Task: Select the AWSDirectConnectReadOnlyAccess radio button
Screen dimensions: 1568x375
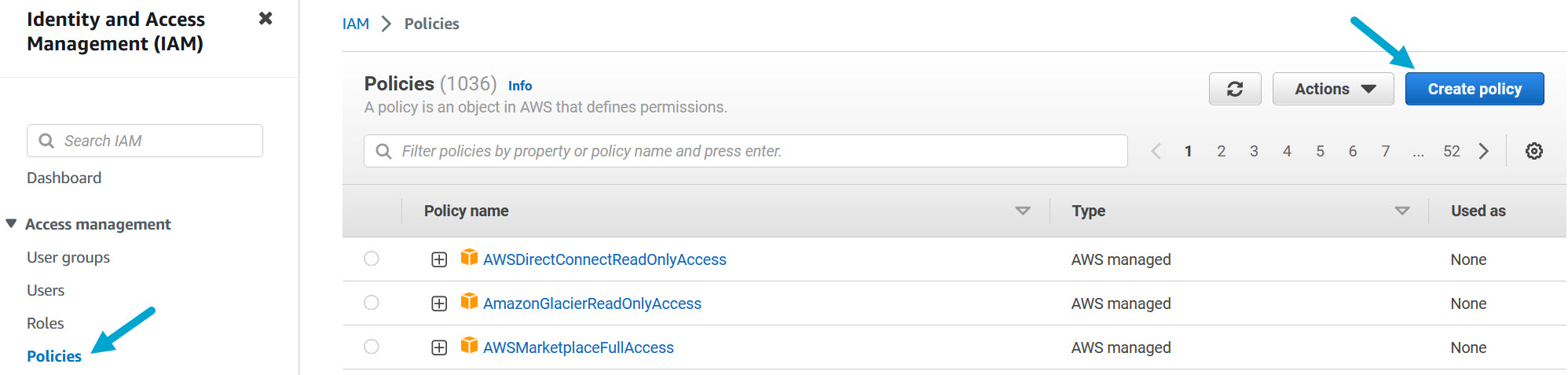Action: click(x=372, y=259)
